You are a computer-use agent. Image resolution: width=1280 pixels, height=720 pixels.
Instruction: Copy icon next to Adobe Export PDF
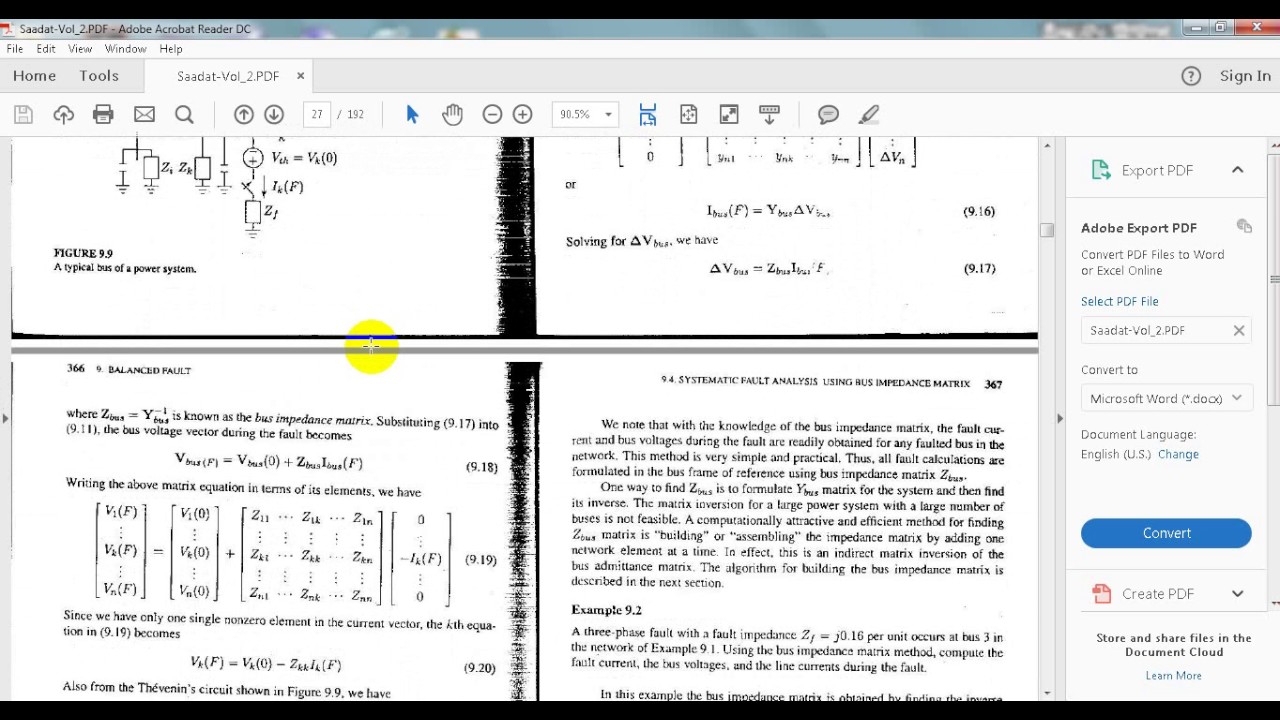(x=1244, y=227)
